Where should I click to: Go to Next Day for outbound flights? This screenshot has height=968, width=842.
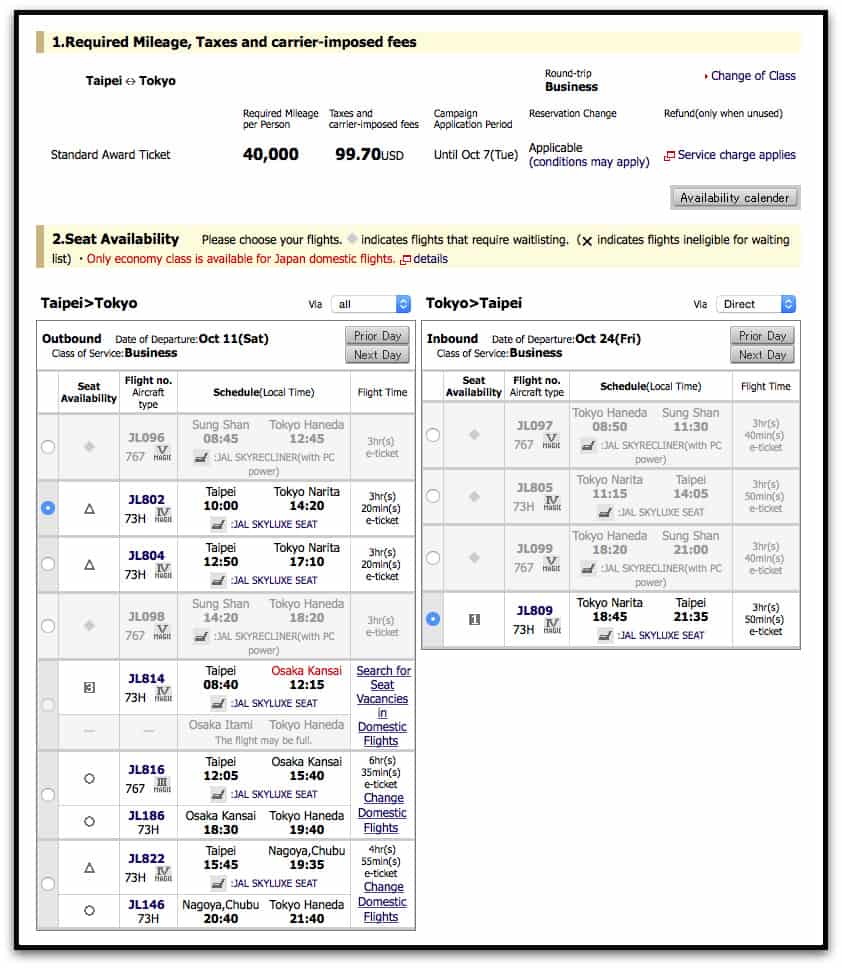pos(377,354)
